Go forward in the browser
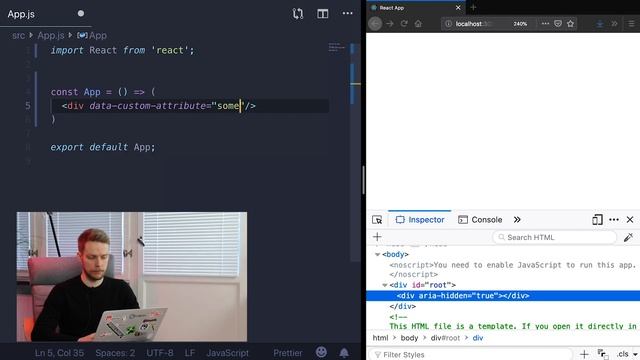640x360 pixels. click(390, 24)
